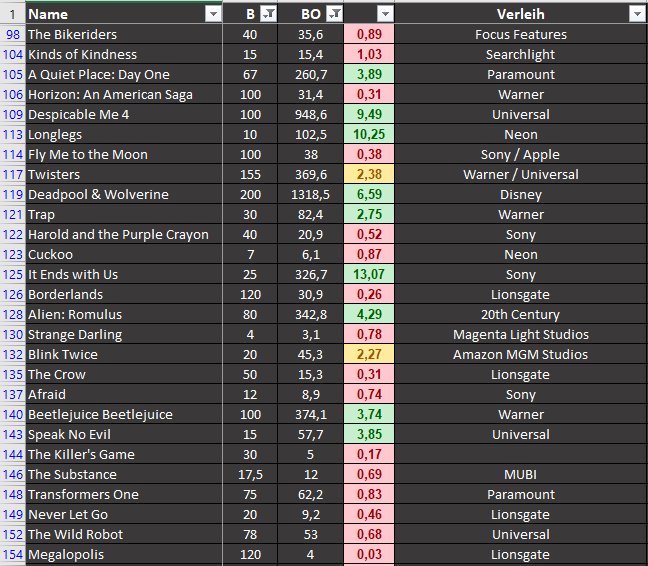
Task: Click the cell 'A Quiet Place: Day One'
Action: [124, 74]
